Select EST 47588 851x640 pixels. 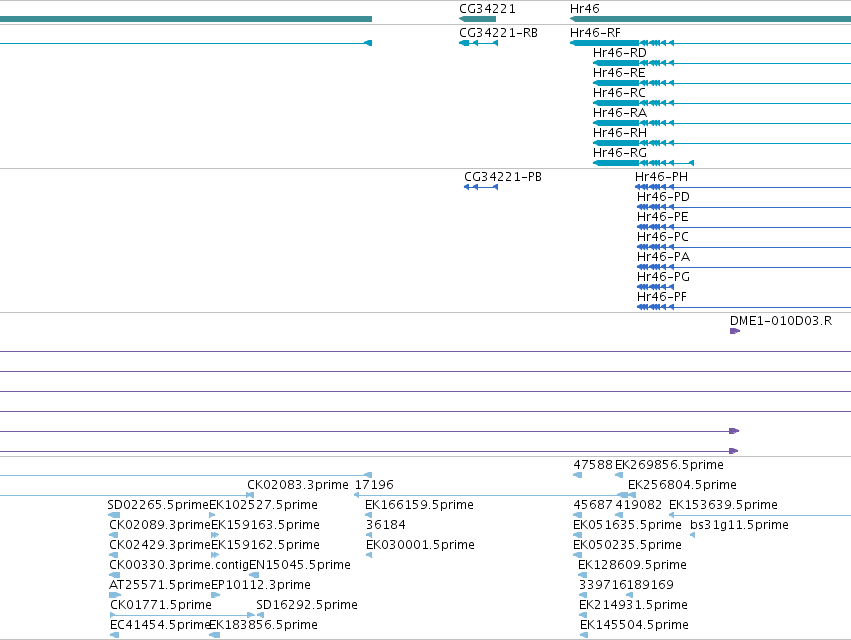click(593, 465)
